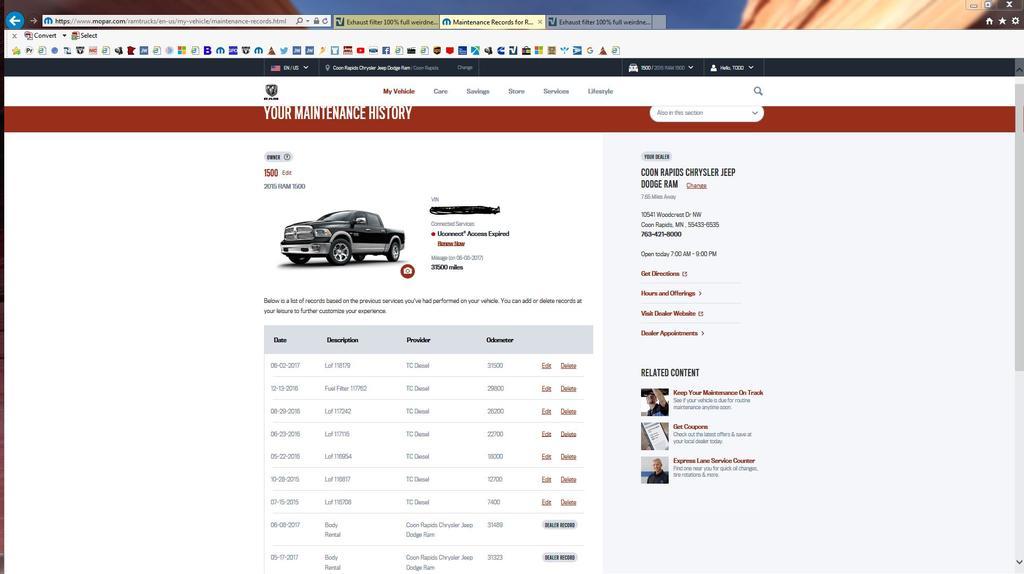Switch to first Exhaust filter tab
Viewport: 1024px width, 574px height.
point(386,22)
